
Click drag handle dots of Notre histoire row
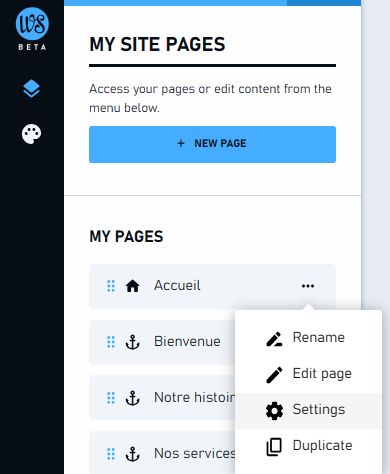111,398
